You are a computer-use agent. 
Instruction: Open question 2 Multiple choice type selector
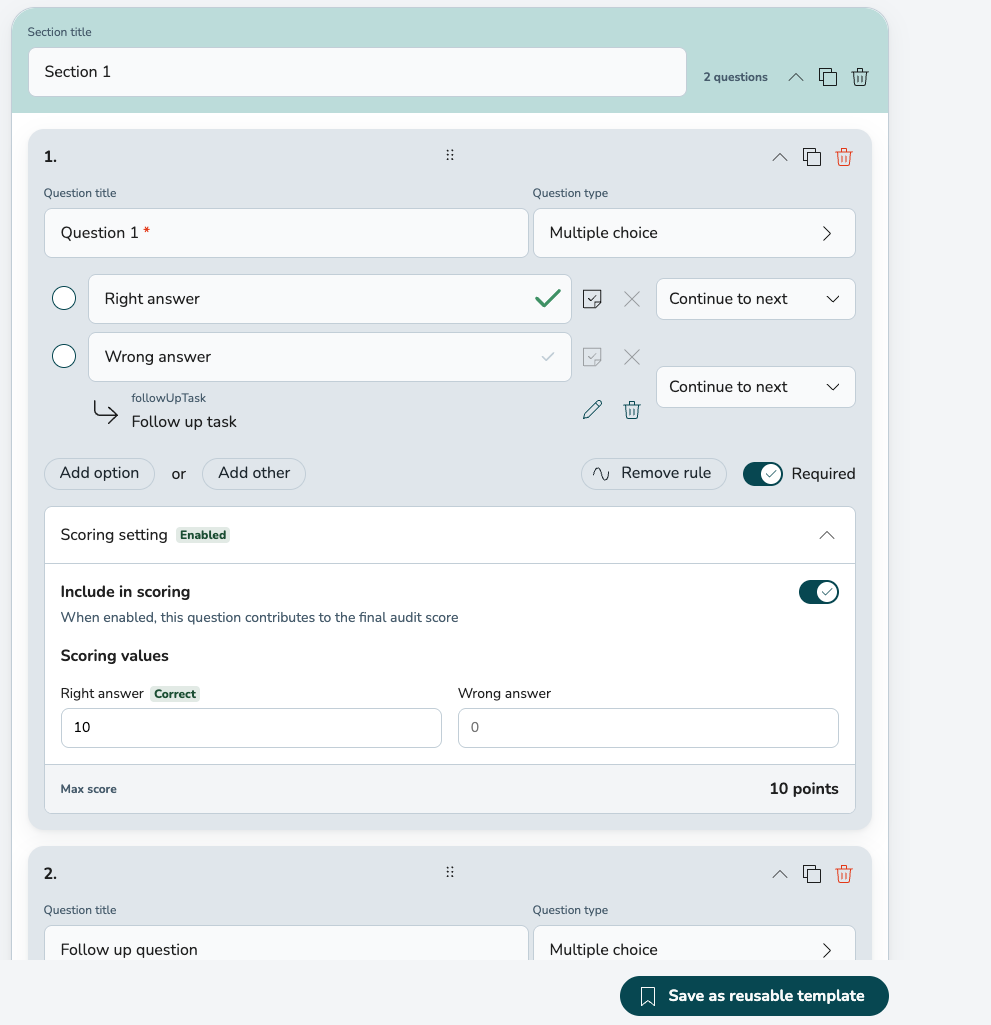[694, 943]
